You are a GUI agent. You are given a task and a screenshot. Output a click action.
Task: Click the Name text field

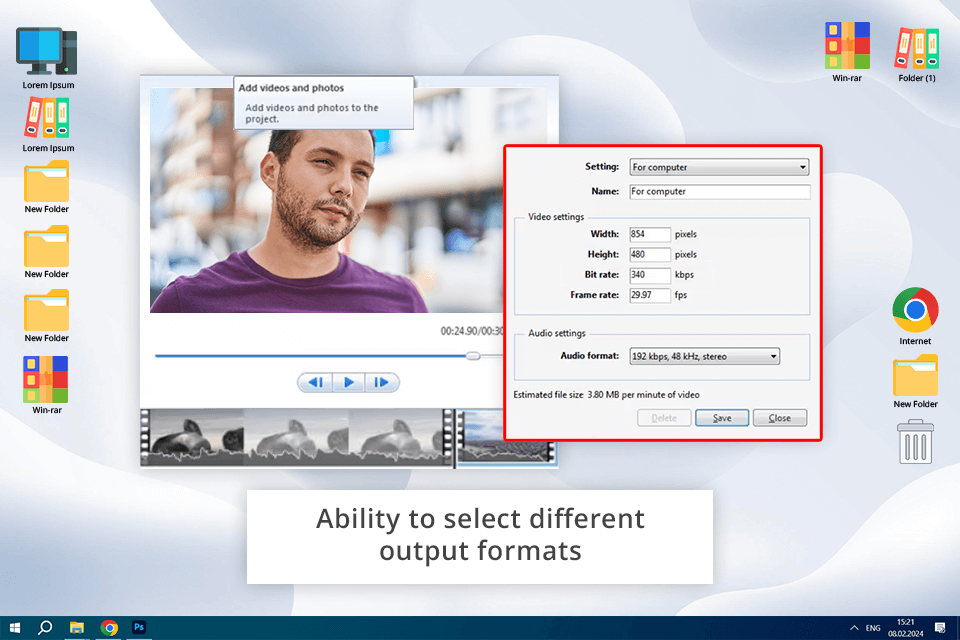pyautogui.click(x=718, y=191)
